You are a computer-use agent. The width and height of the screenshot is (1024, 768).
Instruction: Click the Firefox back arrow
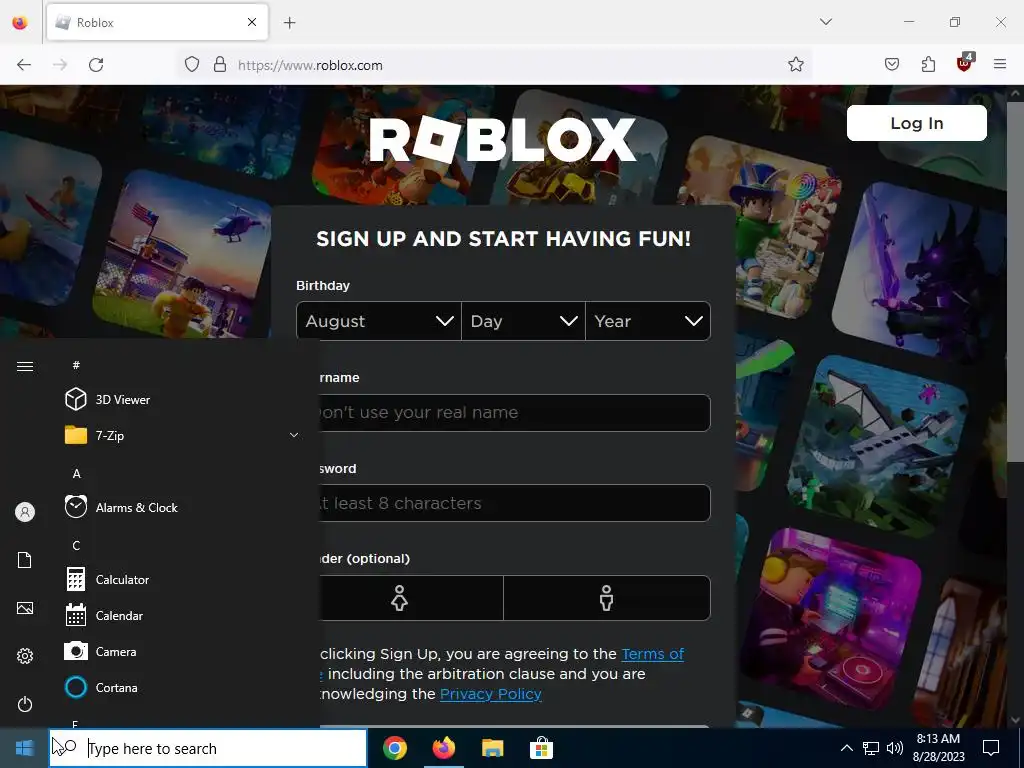[x=24, y=65]
